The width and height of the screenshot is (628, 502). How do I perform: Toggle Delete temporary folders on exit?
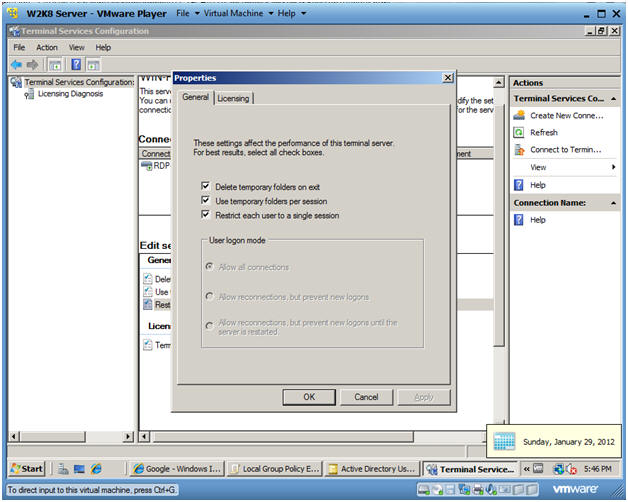pyautogui.click(x=205, y=186)
